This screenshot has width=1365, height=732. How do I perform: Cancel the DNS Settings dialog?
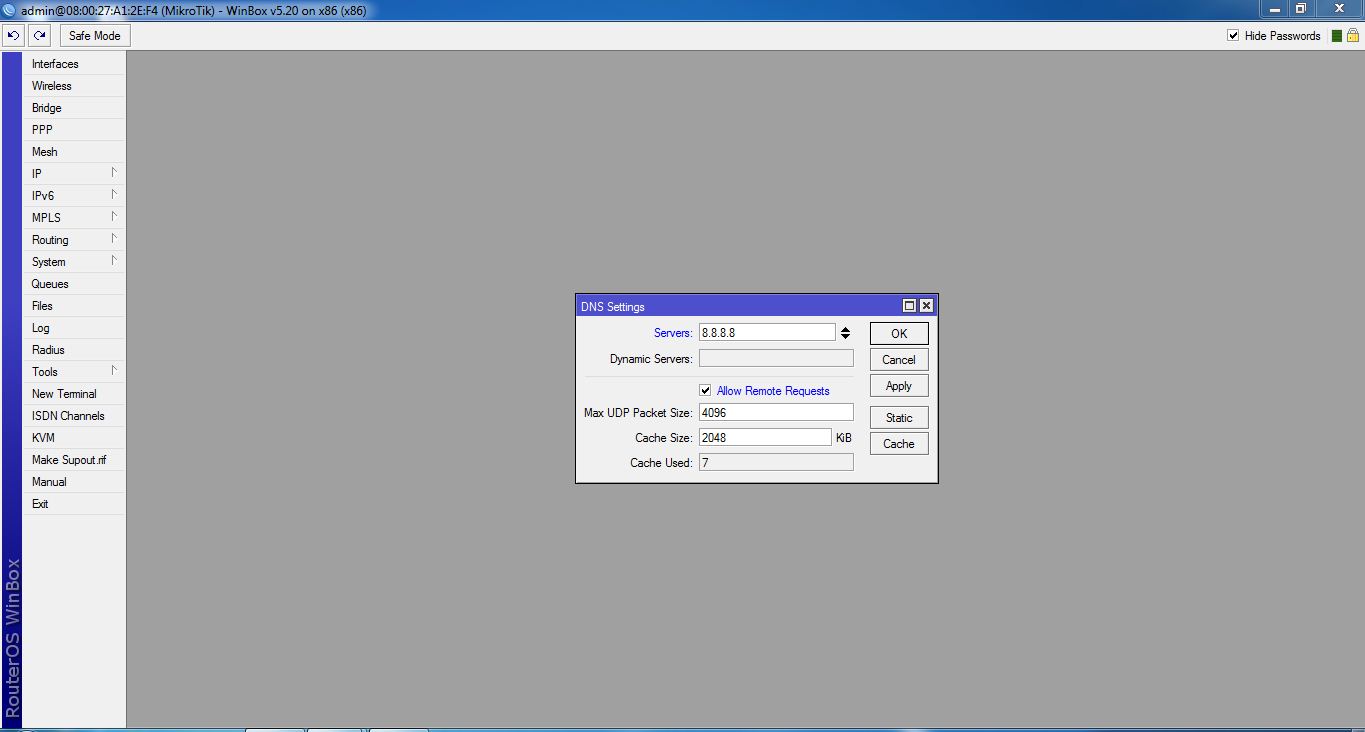897,359
